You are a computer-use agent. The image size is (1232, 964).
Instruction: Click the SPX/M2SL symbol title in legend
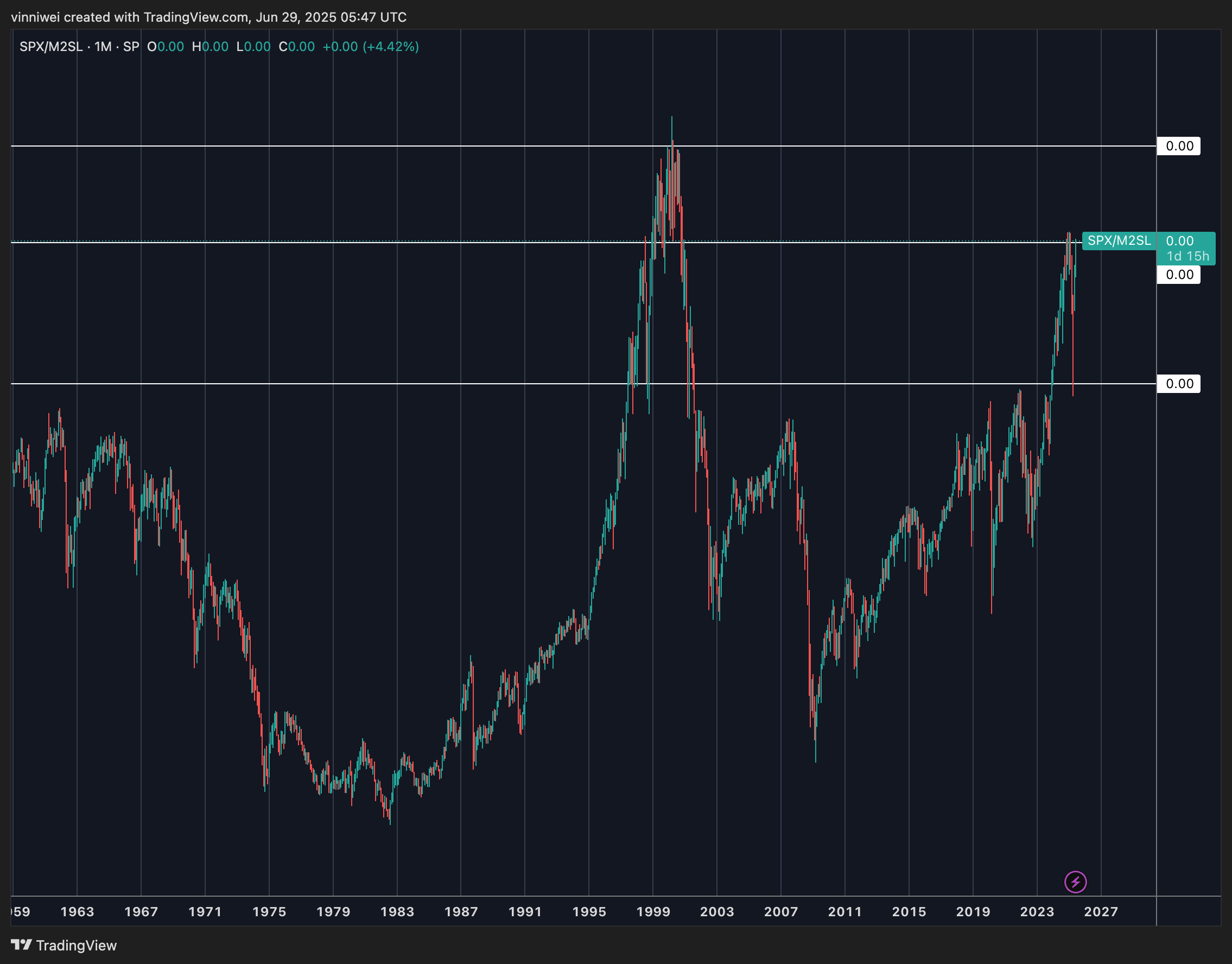pos(51,47)
